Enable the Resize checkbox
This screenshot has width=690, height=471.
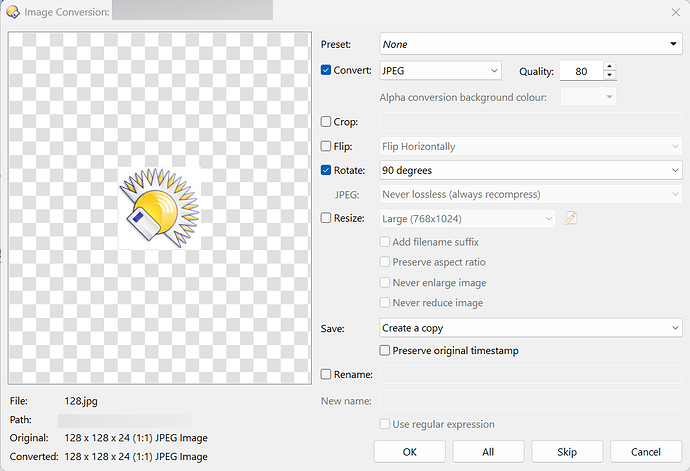coord(326,218)
